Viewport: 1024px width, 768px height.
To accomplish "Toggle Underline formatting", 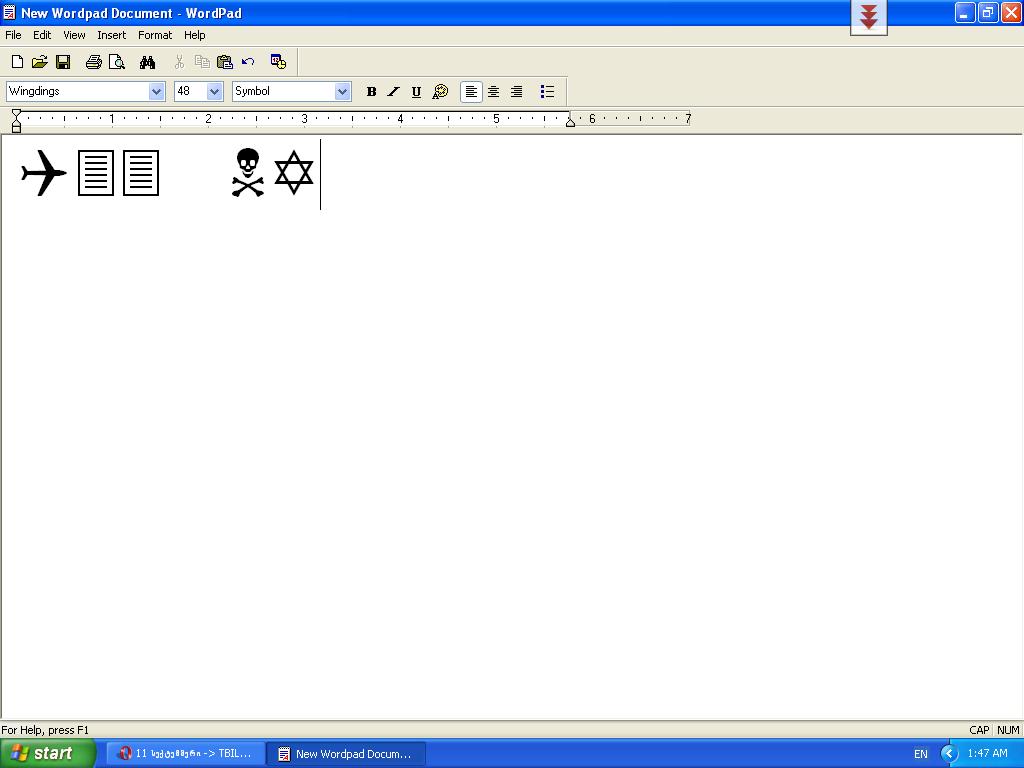I will click(416, 91).
